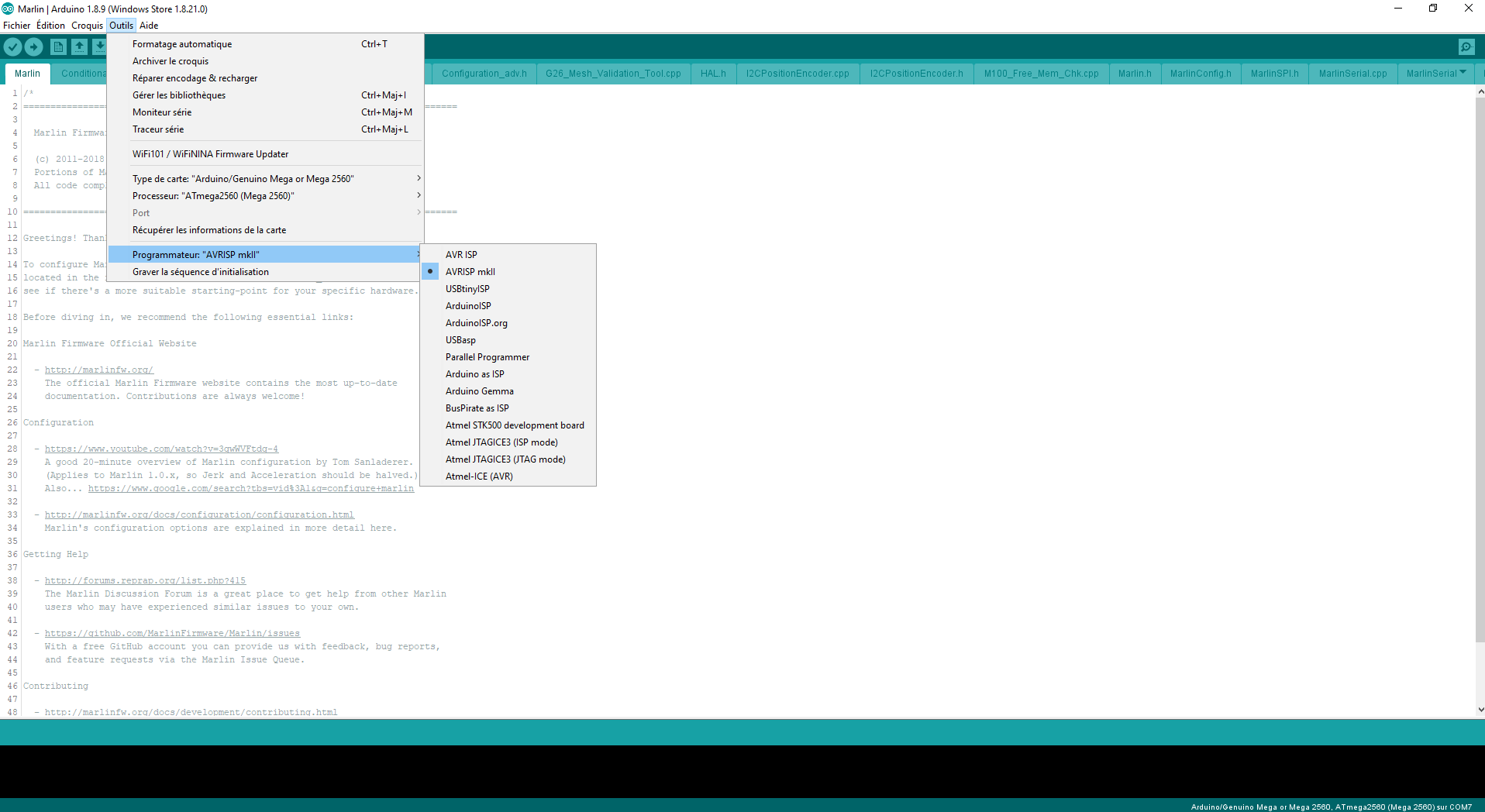
Task: Click the contributing.html docs link
Action: point(191,712)
